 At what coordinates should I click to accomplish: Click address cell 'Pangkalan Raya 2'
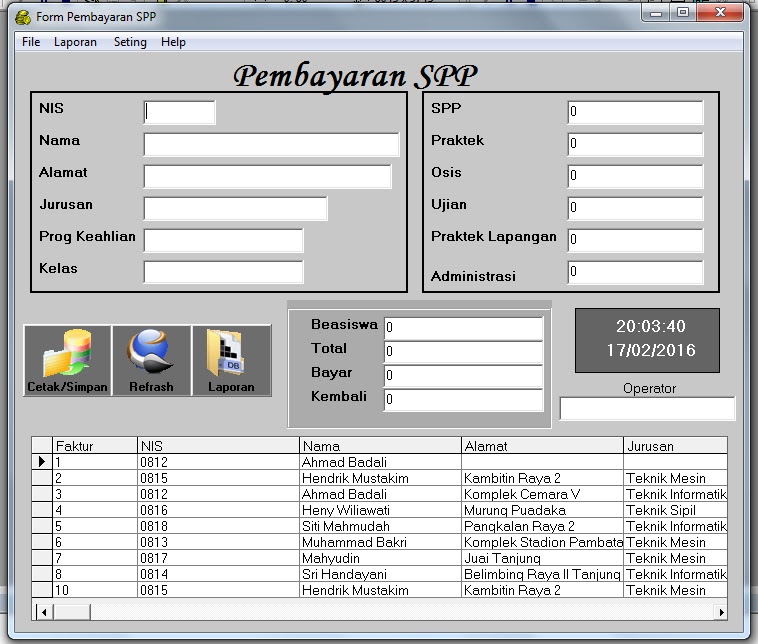click(542, 526)
